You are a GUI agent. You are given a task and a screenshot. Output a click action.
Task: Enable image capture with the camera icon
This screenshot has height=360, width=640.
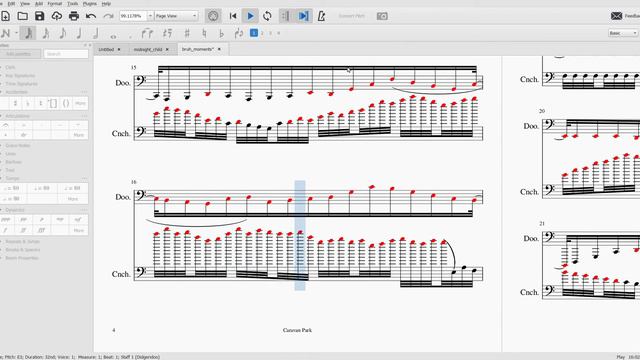[382, 16]
